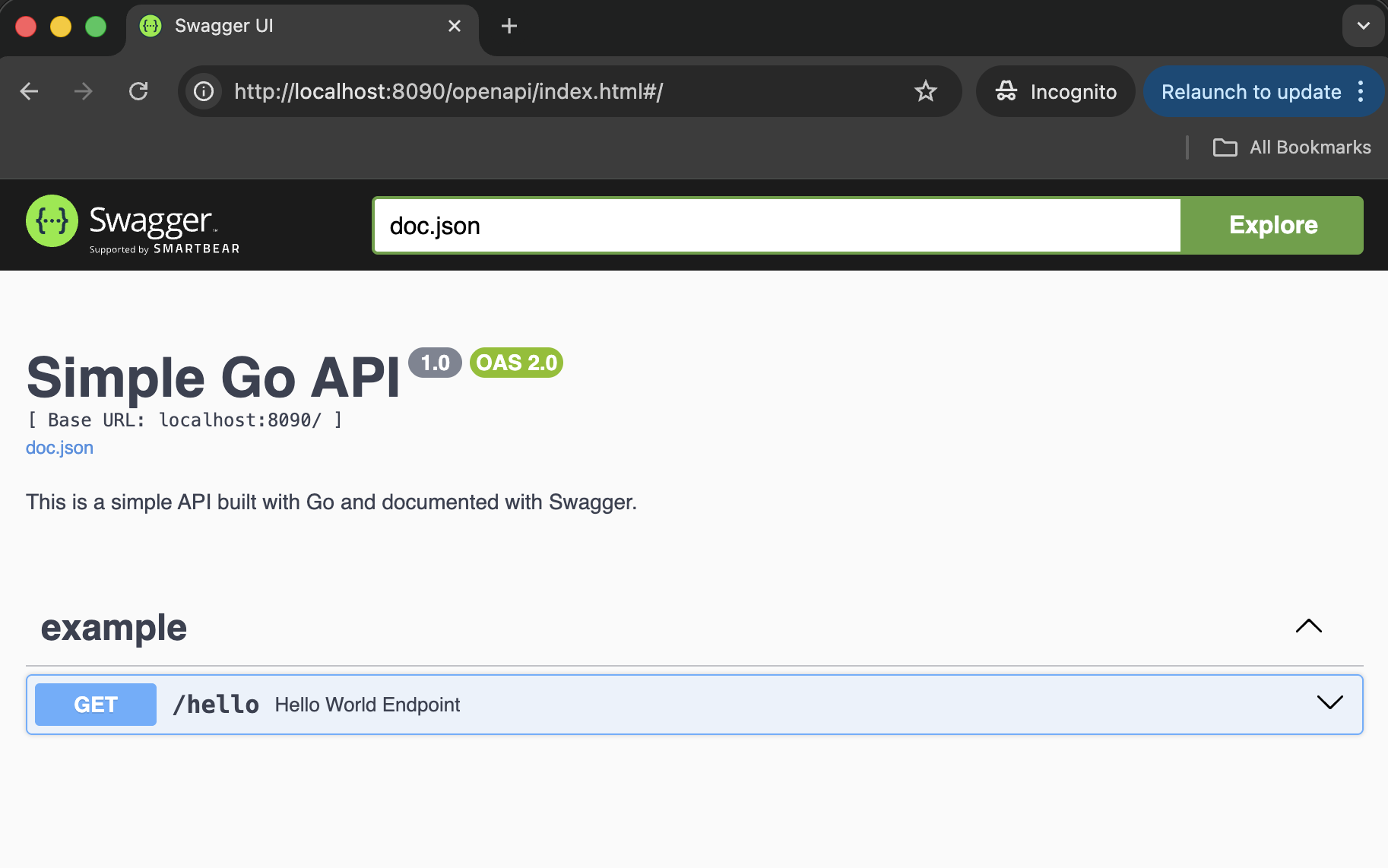1388x868 pixels.
Task: Collapse the example section chevron
Action: [1308, 626]
